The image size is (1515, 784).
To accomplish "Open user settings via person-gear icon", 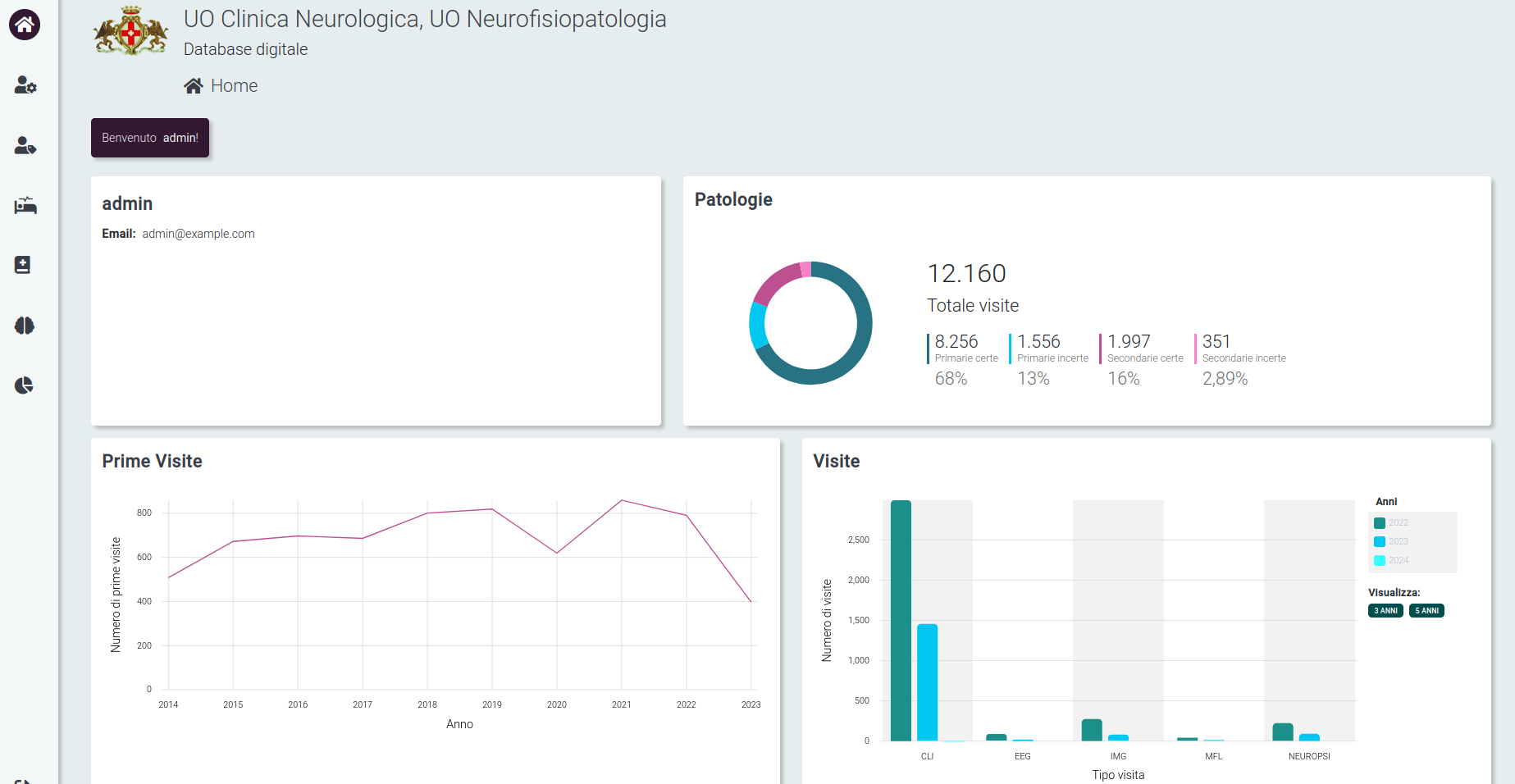I will [x=25, y=85].
